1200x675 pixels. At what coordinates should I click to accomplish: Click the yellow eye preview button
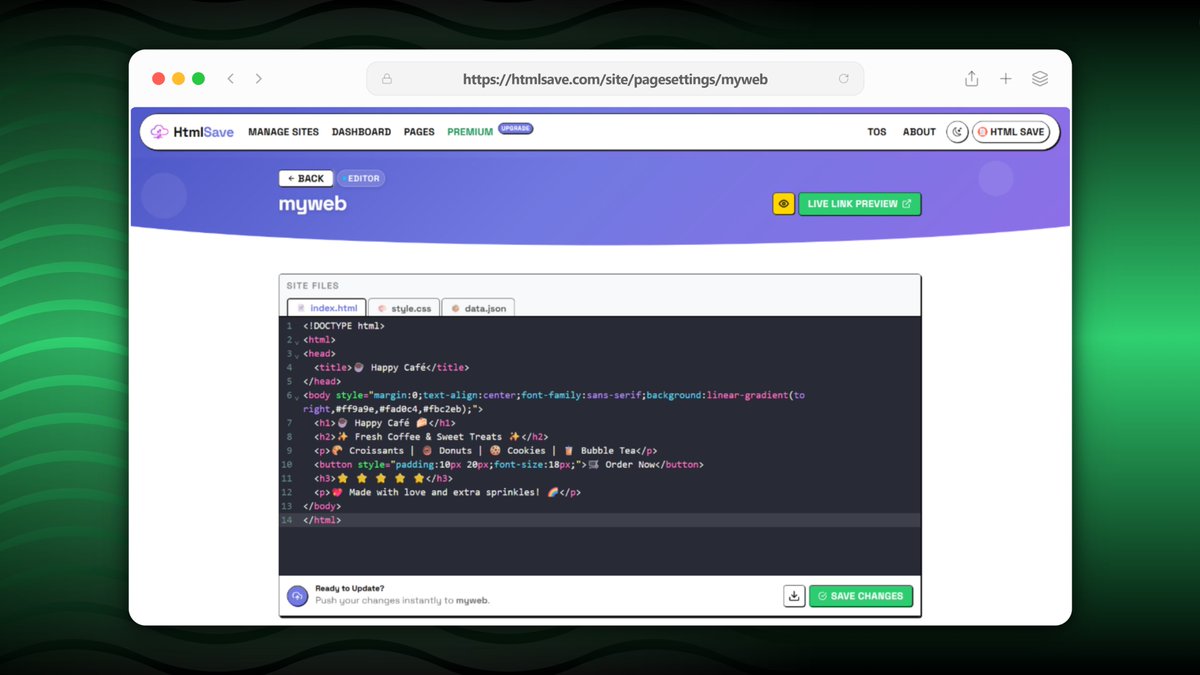pyautogui.click(x=784, y=204)
